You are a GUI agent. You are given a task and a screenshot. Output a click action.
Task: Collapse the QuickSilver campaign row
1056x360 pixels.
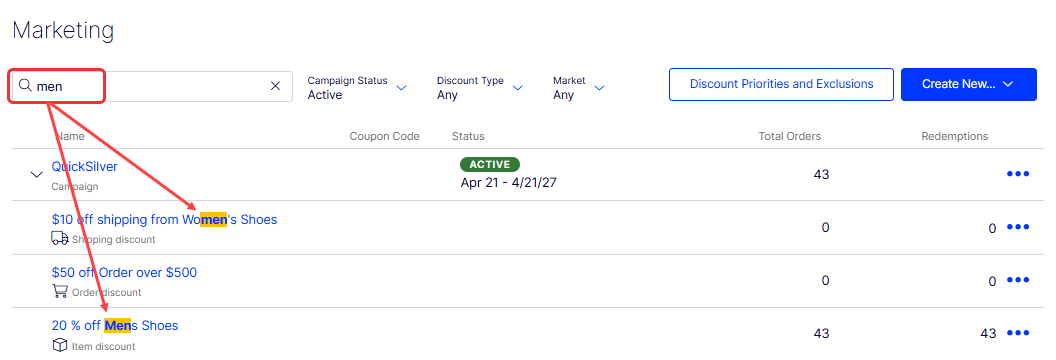36,175
